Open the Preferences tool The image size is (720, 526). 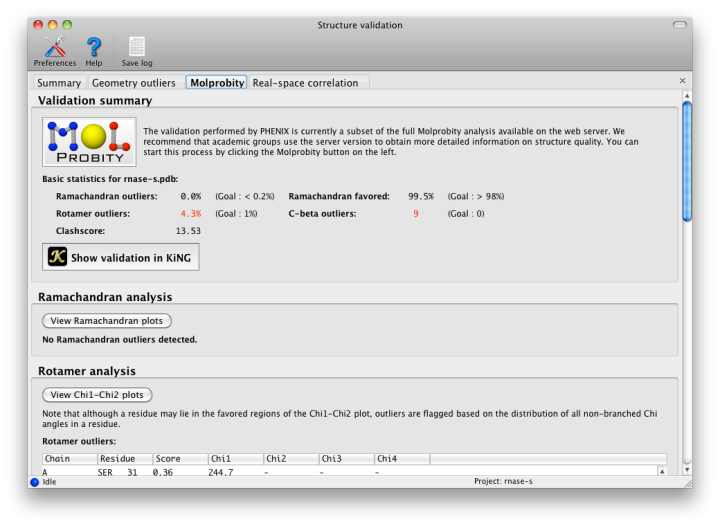point(54,46)
